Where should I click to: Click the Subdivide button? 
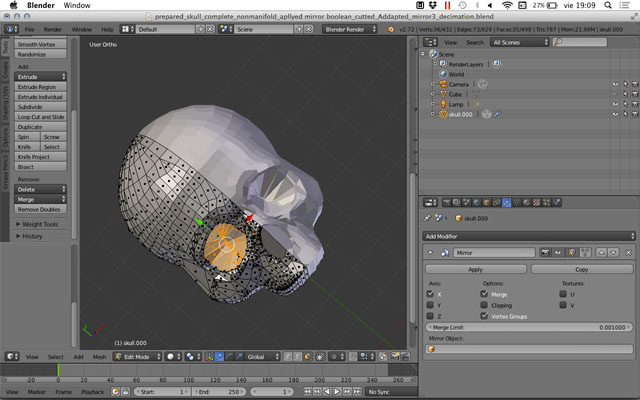click(x=40, y=107)
